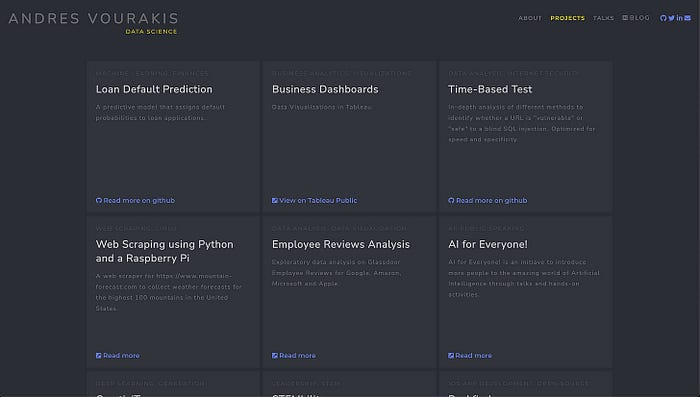
Task: Click the 'Leadership, STEM' category label
Action: click(x=306, y=384)
